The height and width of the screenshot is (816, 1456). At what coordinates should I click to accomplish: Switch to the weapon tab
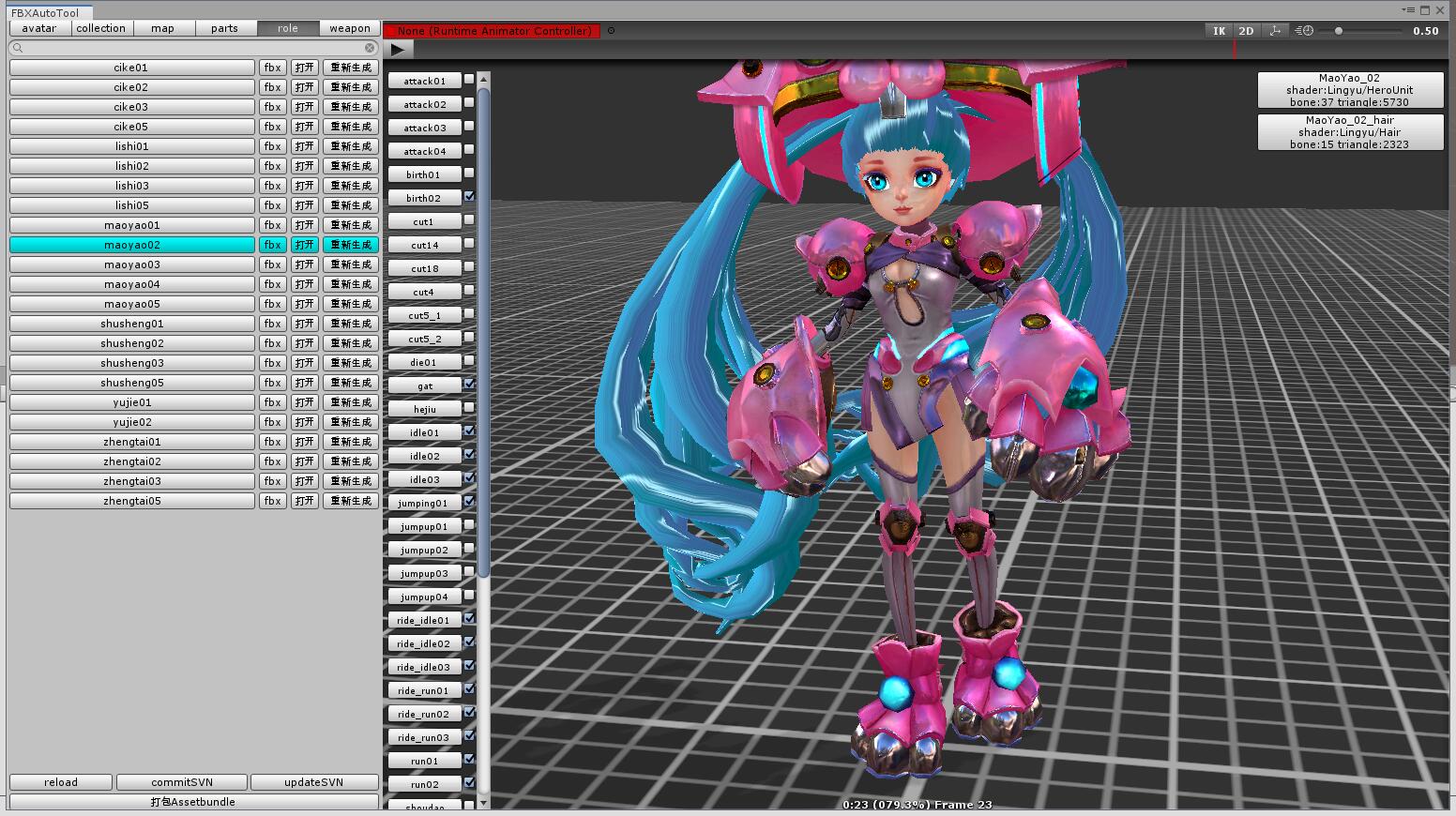(350, 28)
